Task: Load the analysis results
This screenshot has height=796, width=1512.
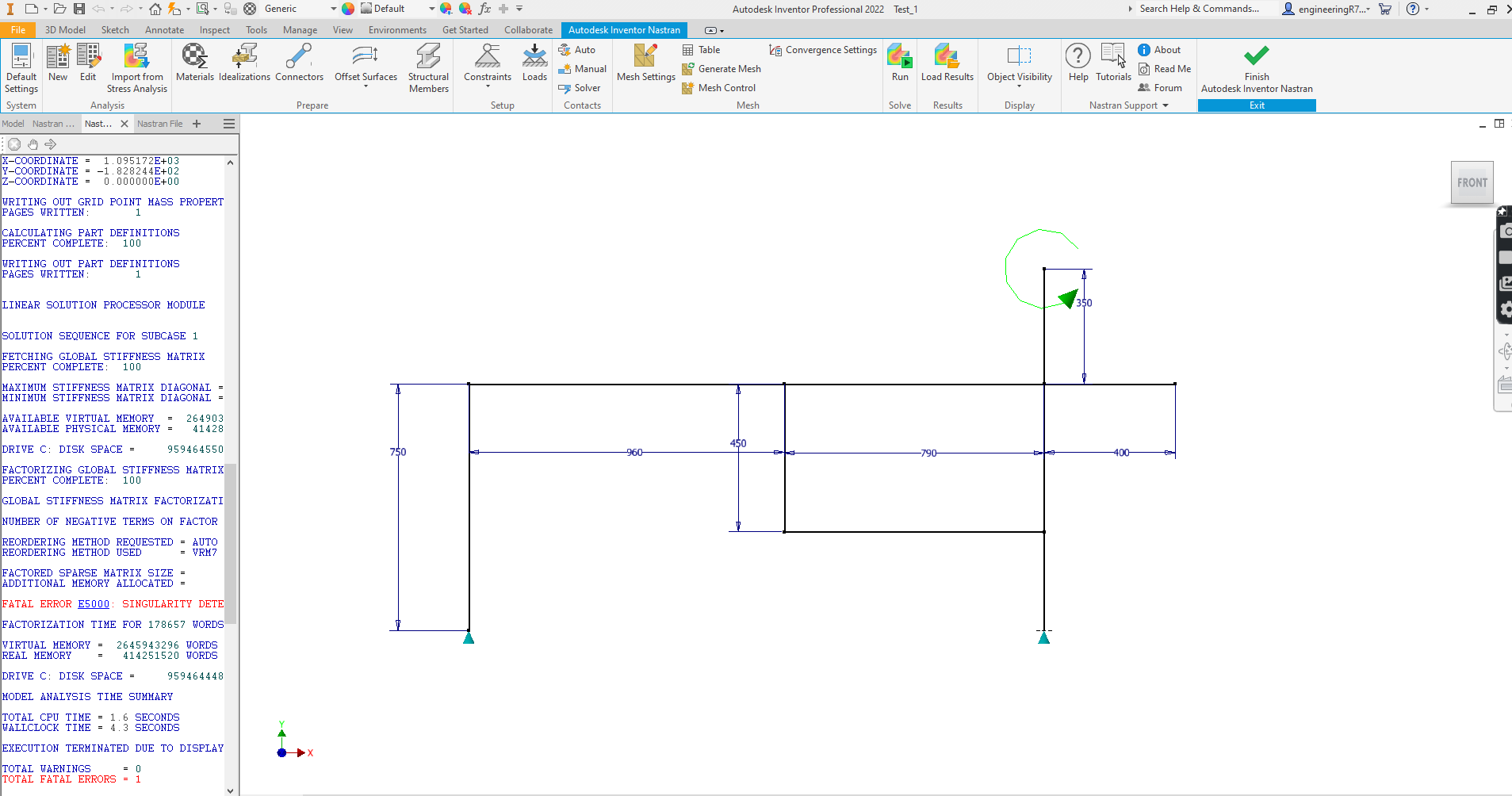Action: [948, 63]
